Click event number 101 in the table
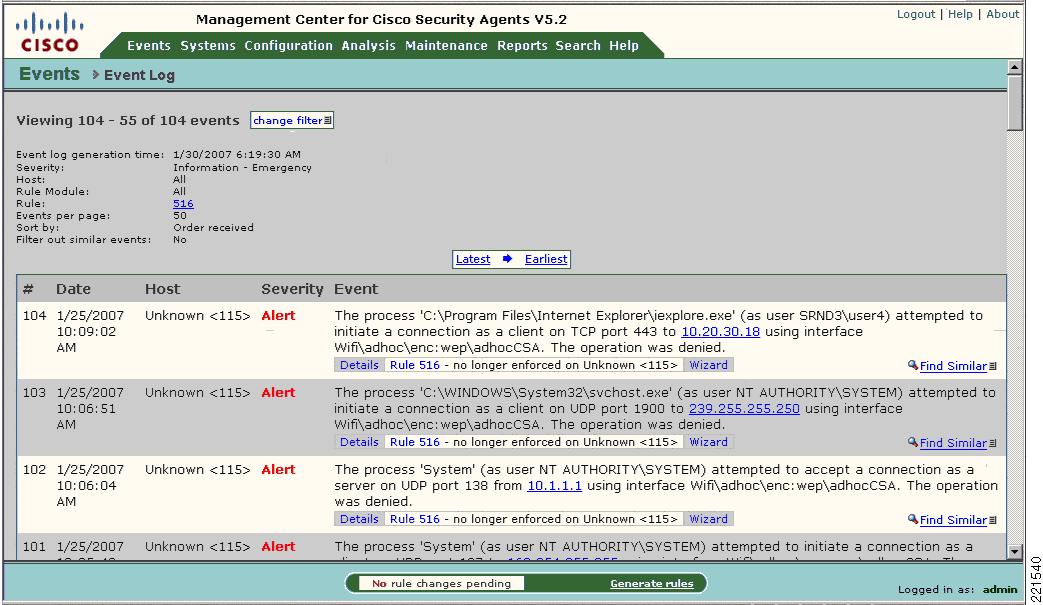Screen dimensions: 1043x605 click(34, 546)
